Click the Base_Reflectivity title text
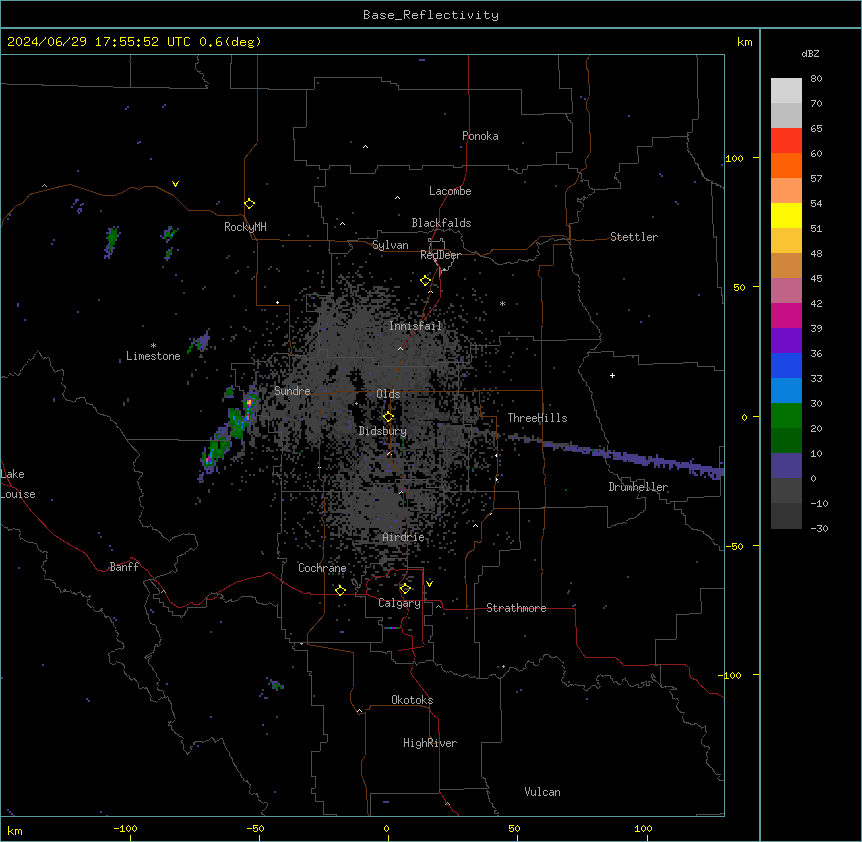Viewport: 862px width, 842px height. 430,15
